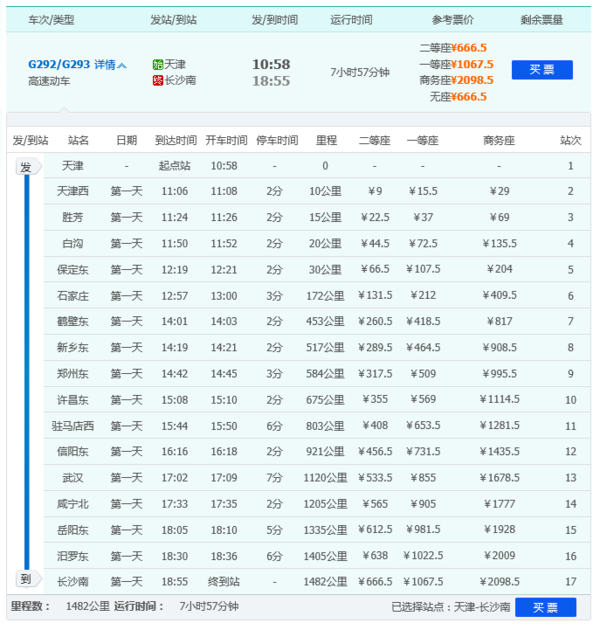Click the 1482公里 total mileage in the footer
The image size is (600, 630).
click(x=88, y=606)
